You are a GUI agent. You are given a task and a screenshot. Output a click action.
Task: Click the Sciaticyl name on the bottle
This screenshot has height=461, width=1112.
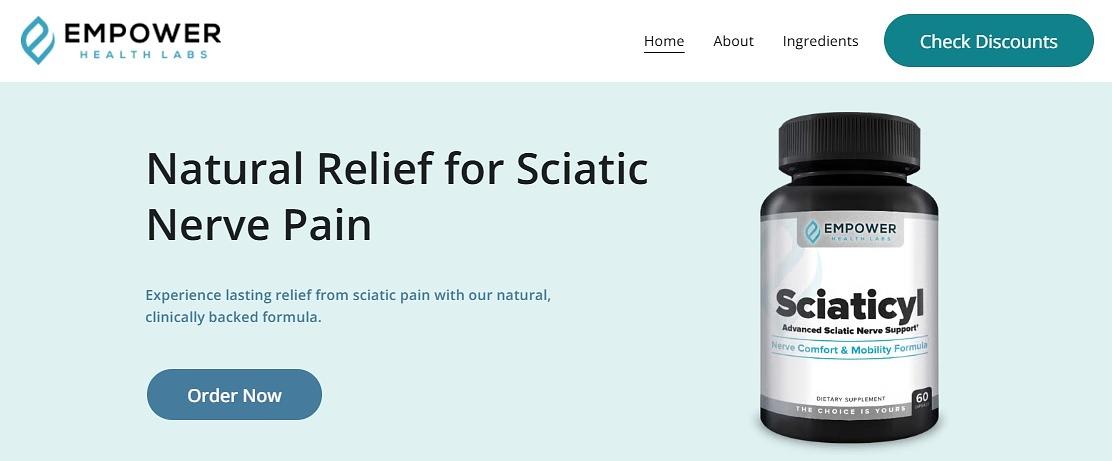[850, 304]
